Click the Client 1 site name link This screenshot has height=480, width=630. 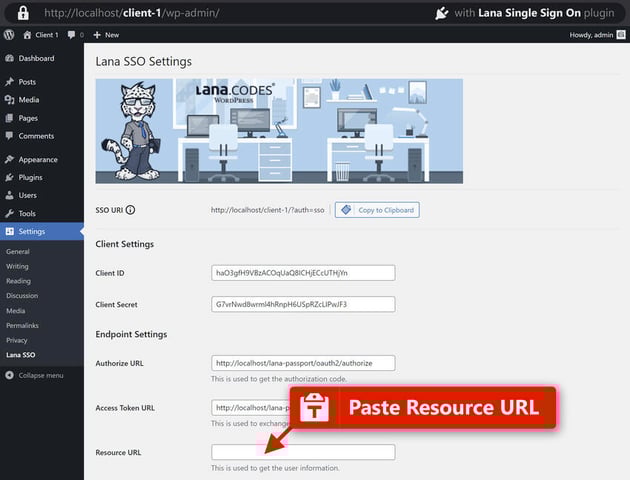[47, 35]
